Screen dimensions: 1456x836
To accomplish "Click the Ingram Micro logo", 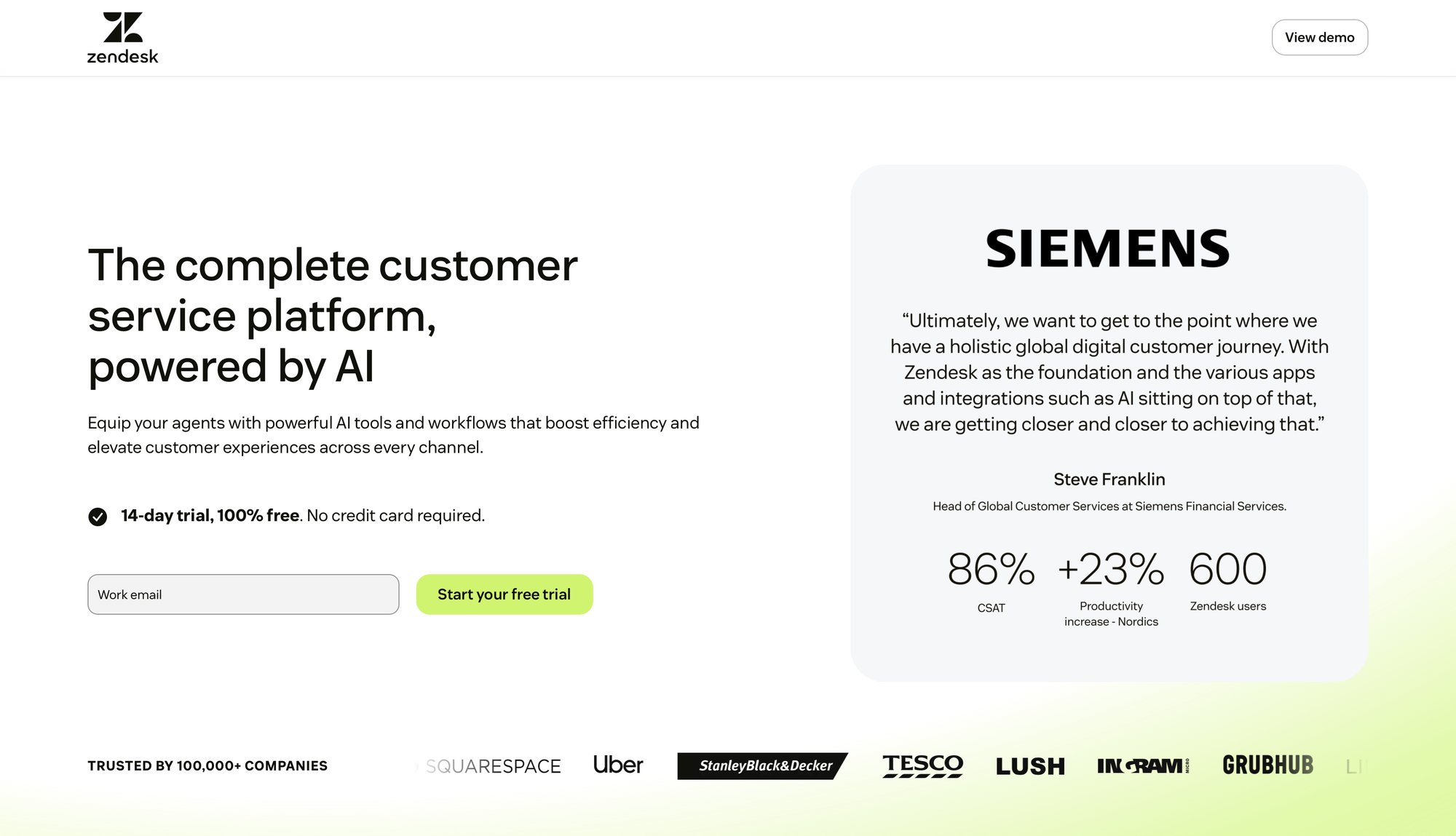I will [1143, 765].
